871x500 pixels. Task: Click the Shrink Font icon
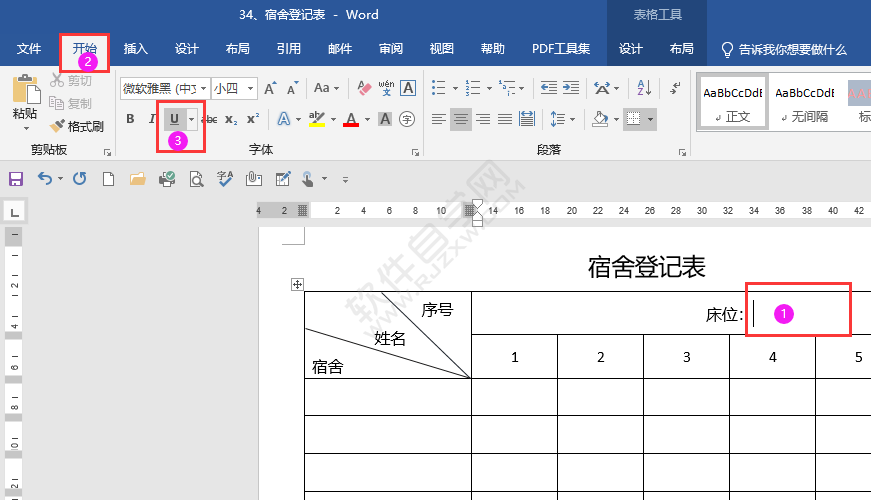click(x=292, y=88)
